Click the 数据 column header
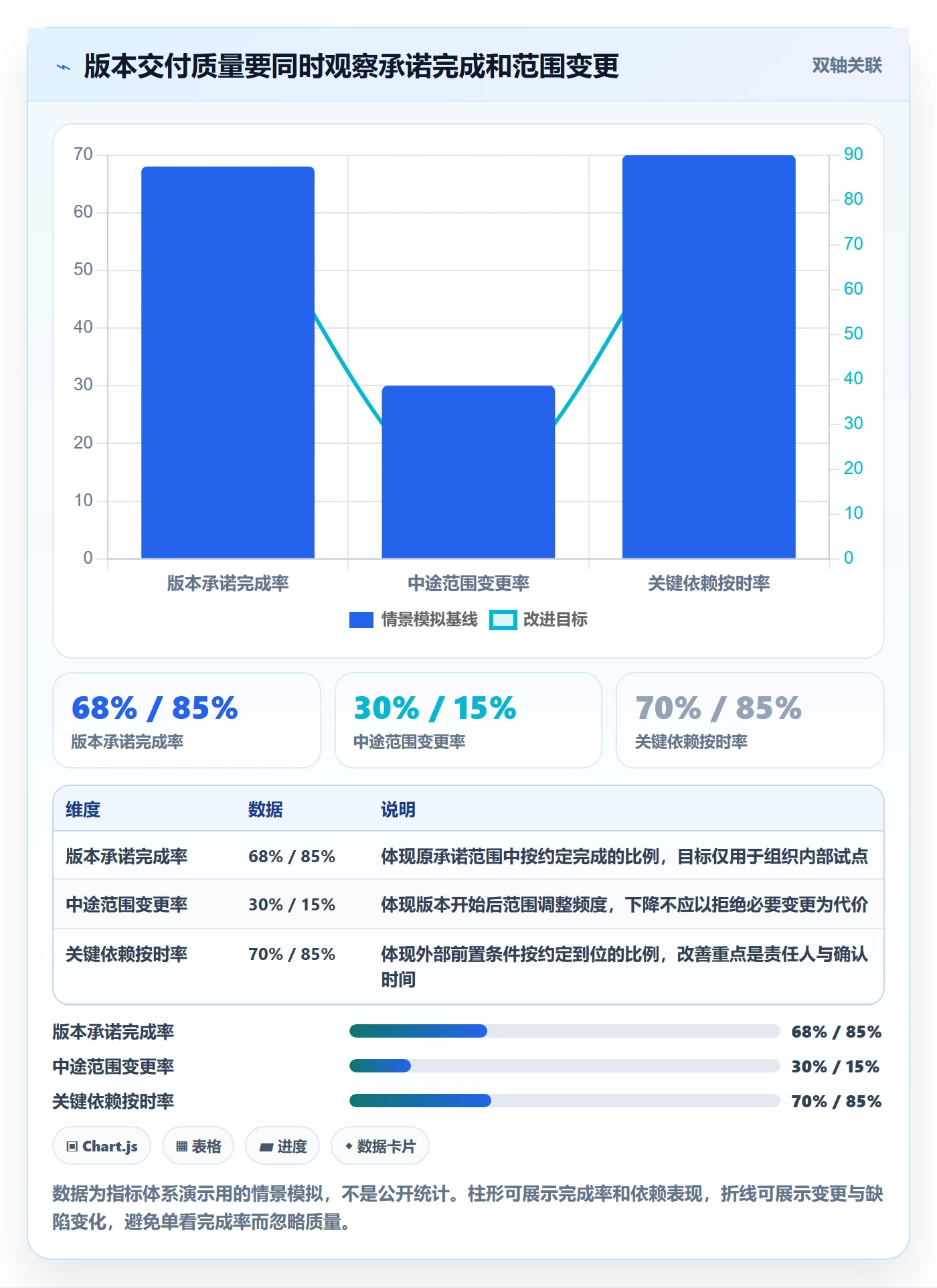This screenshot has width=937, height=1288. (266, 809)
